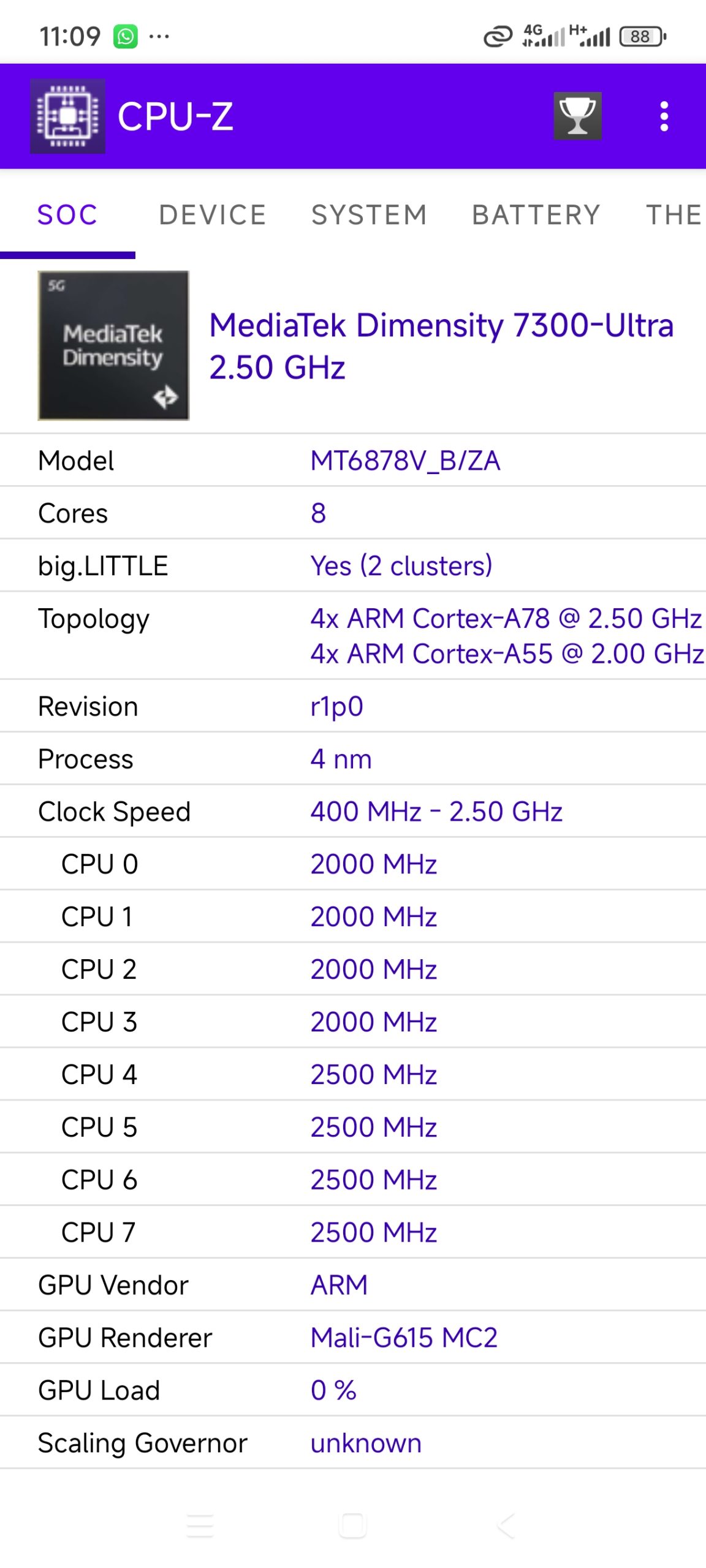Tap the MediaTek Dimensity 7300-Ultra title
Image resolution: width=706 pixels, height=1568 pixels.
441,345
